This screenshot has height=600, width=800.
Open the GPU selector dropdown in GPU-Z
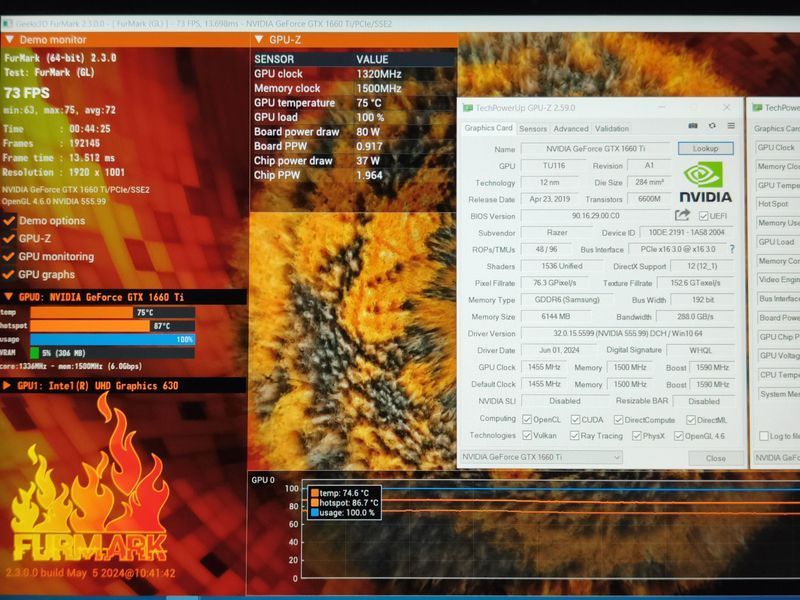[x=541, y=457]
